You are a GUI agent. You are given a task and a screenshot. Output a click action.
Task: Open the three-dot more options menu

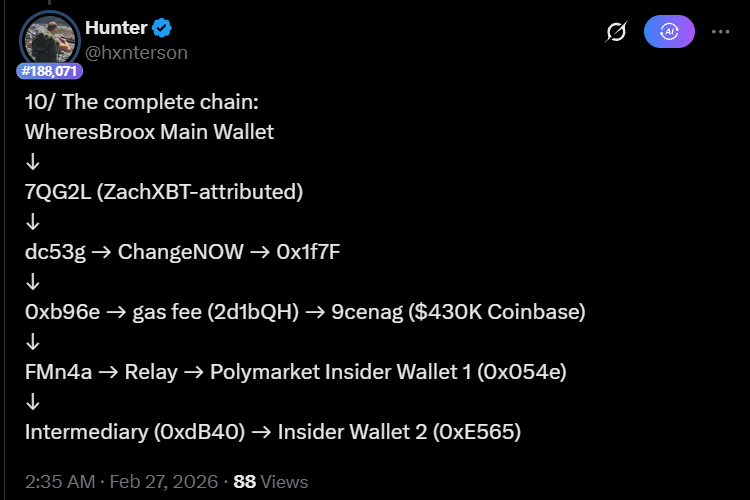(x=720, y=32)
